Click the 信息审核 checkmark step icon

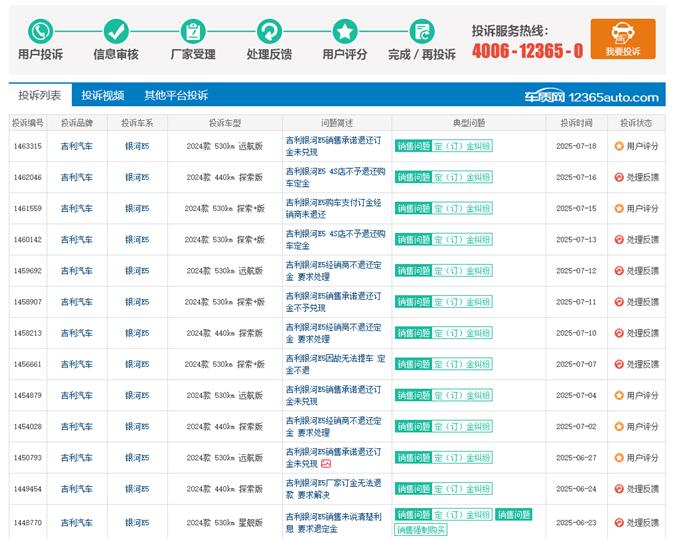point(116,31)
